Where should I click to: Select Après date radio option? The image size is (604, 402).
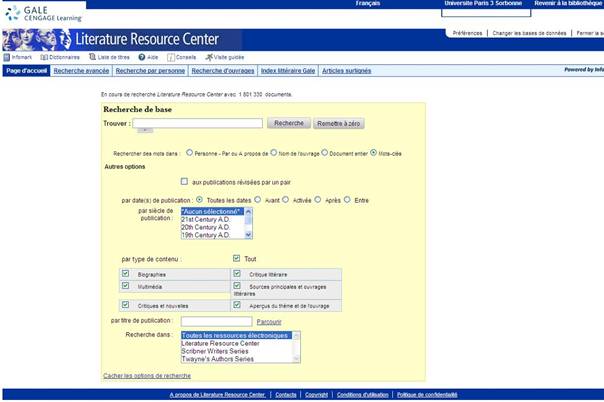pos(317,199)
